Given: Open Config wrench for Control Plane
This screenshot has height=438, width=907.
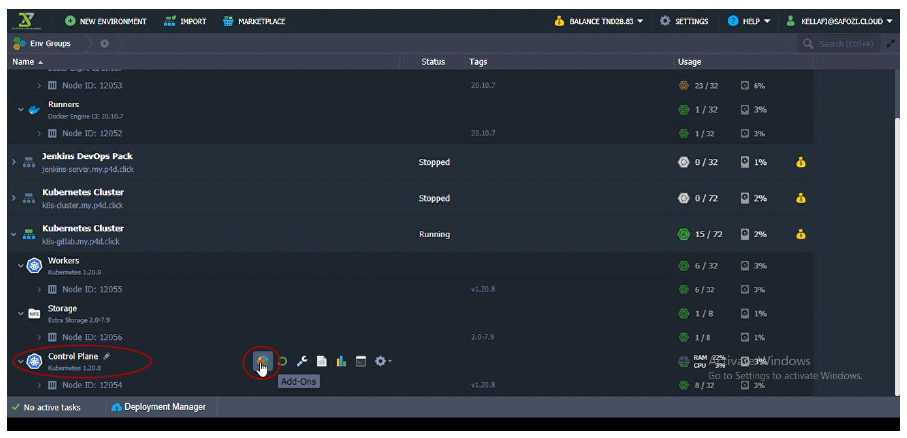Looking at the screenshot, I should click(302, 362).
